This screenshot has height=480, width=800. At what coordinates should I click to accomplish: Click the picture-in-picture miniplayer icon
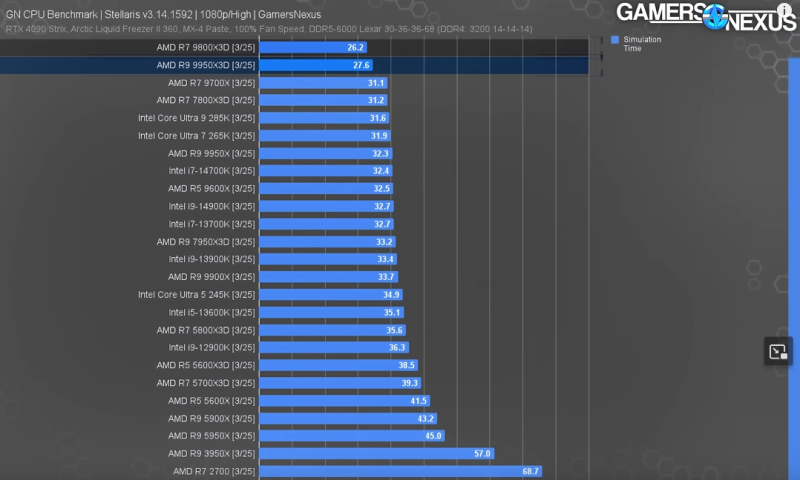[778, 351]
